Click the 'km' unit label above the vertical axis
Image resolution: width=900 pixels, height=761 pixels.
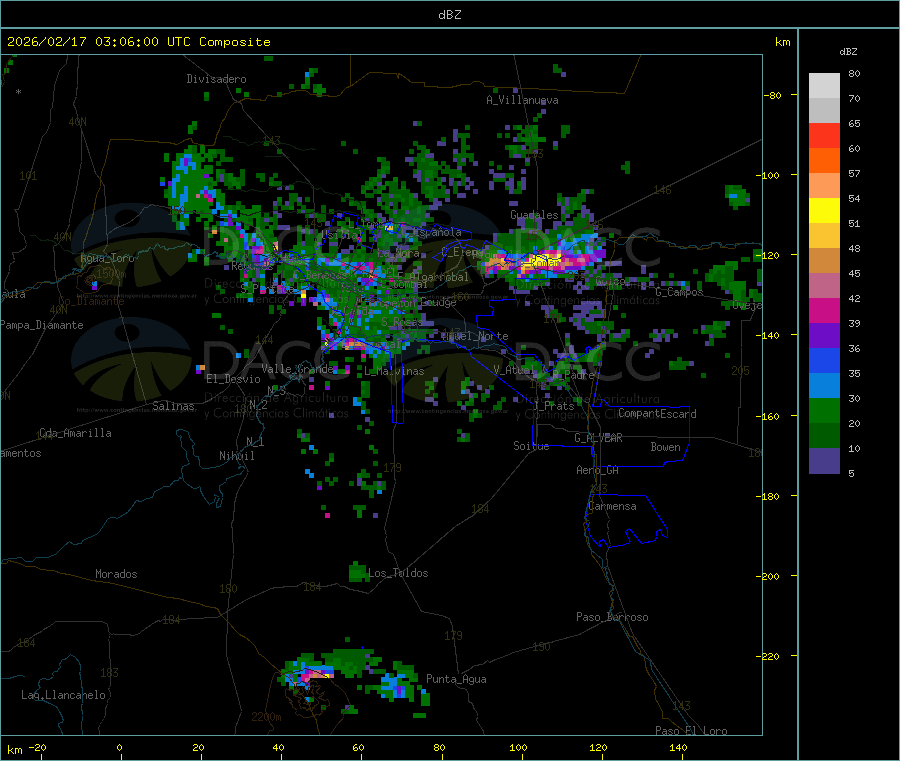782,42
